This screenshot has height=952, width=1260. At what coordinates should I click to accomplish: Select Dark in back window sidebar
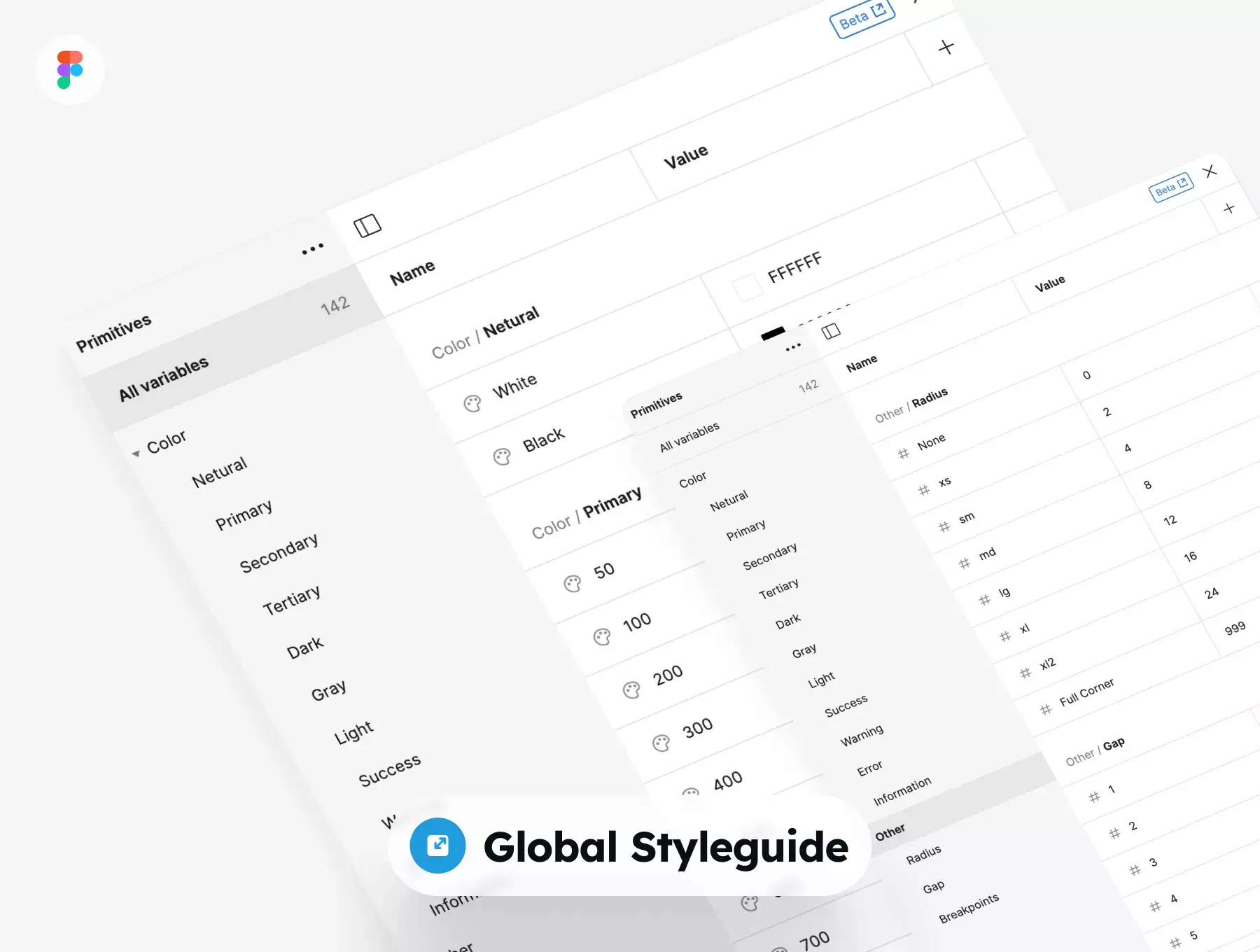[x=306, y=647]
